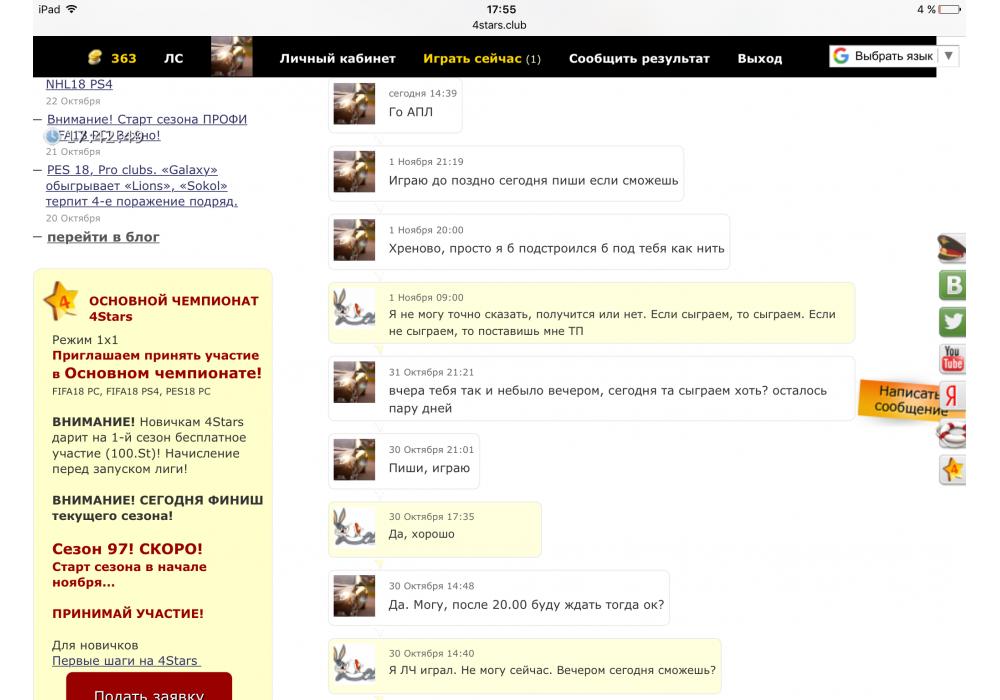The width and height of the screenshot is (1000, 700).
Task: Click Выбрать язык language selector
Action: click(893, 56)
